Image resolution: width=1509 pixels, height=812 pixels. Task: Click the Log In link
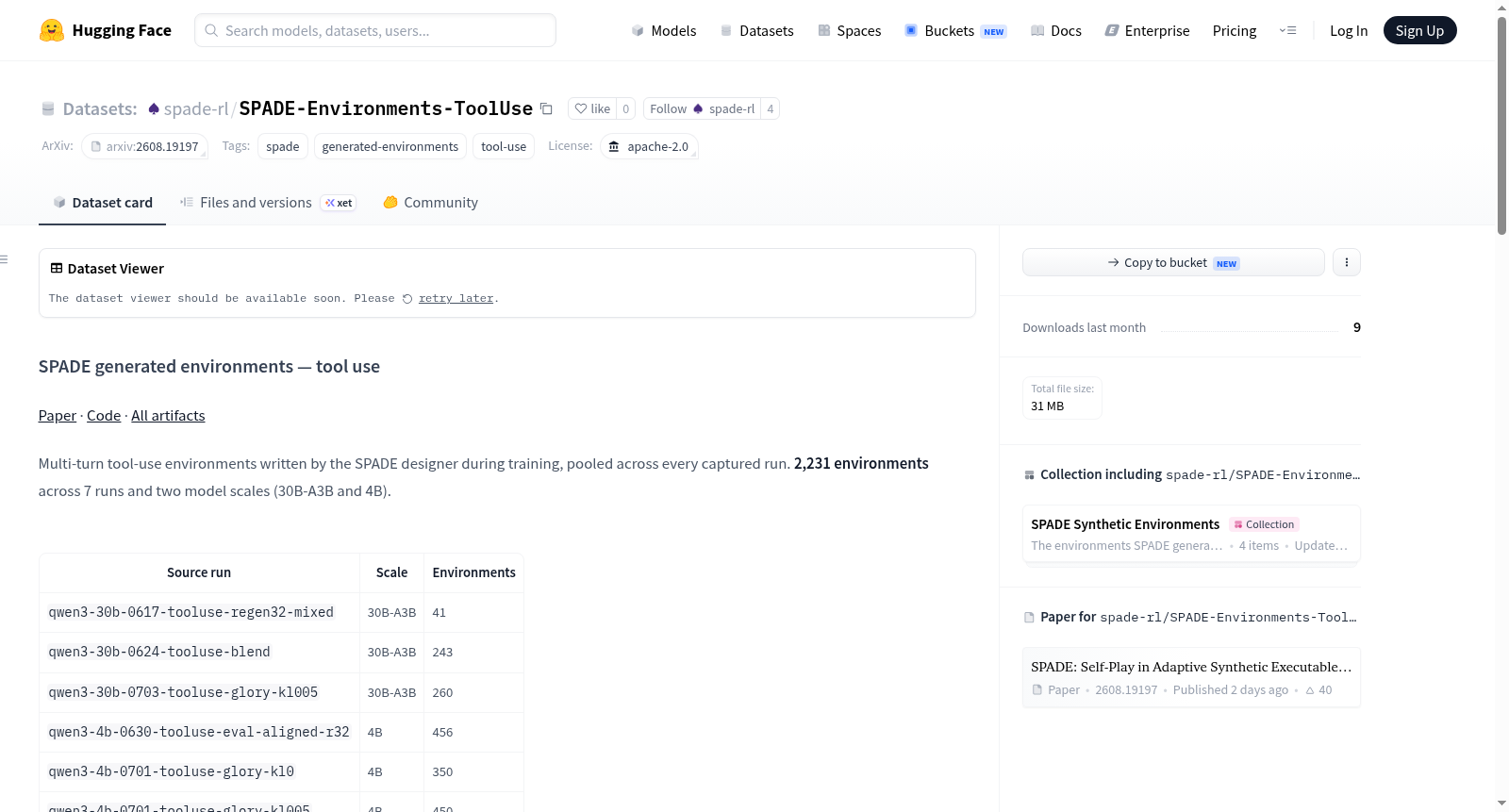1349,30
